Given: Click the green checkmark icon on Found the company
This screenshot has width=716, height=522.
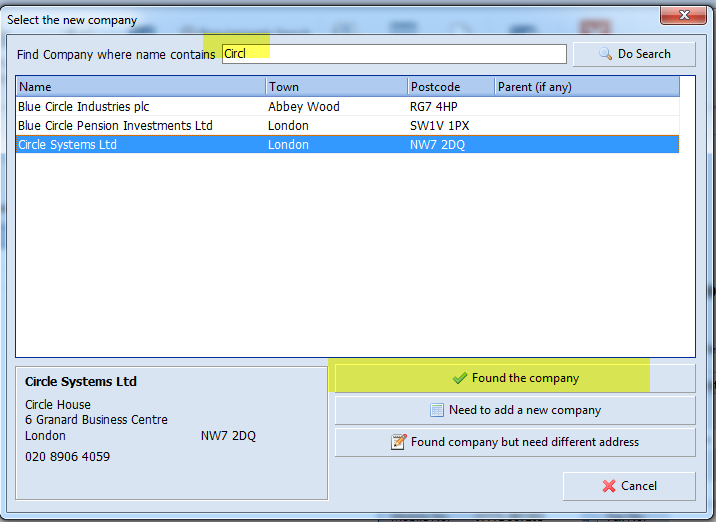Looking at the screenshot, I should pyautogui.click(x=459, y=378).
